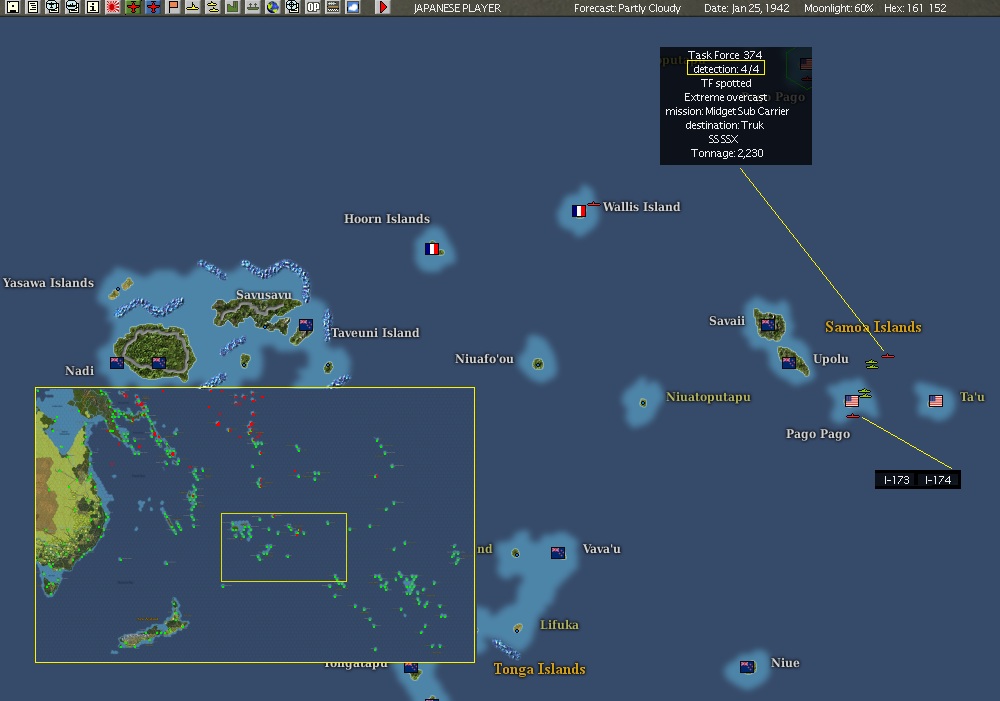Click the flag base on Upolu
Viewport: 1000px width, 701px height.
789,363
